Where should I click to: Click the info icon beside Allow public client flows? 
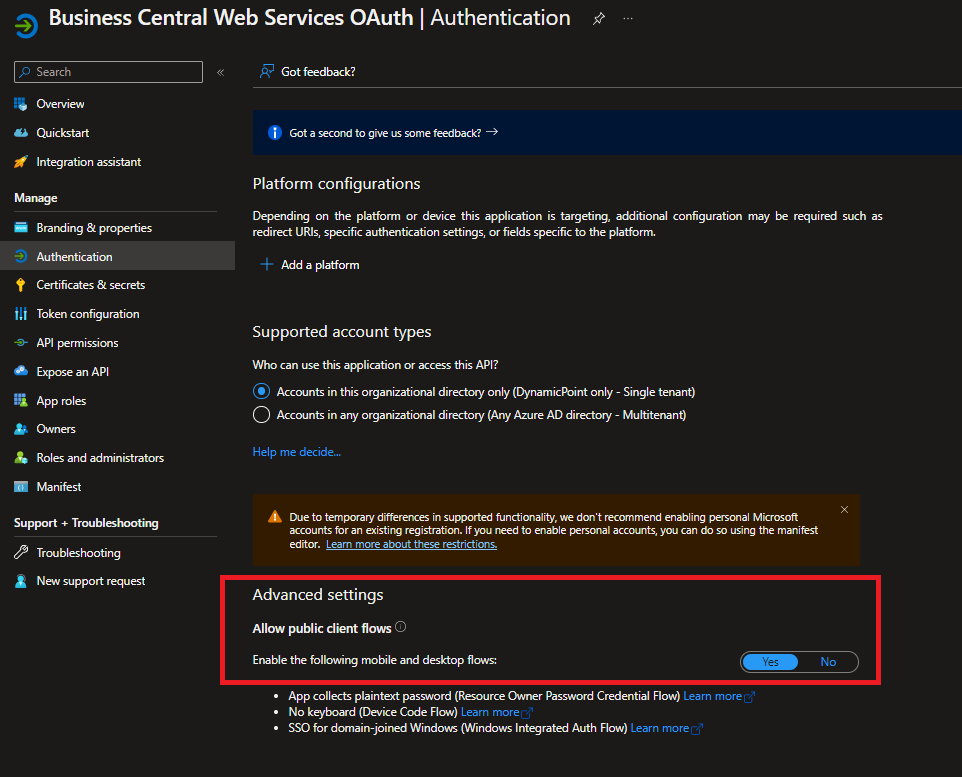pos(401,627)
